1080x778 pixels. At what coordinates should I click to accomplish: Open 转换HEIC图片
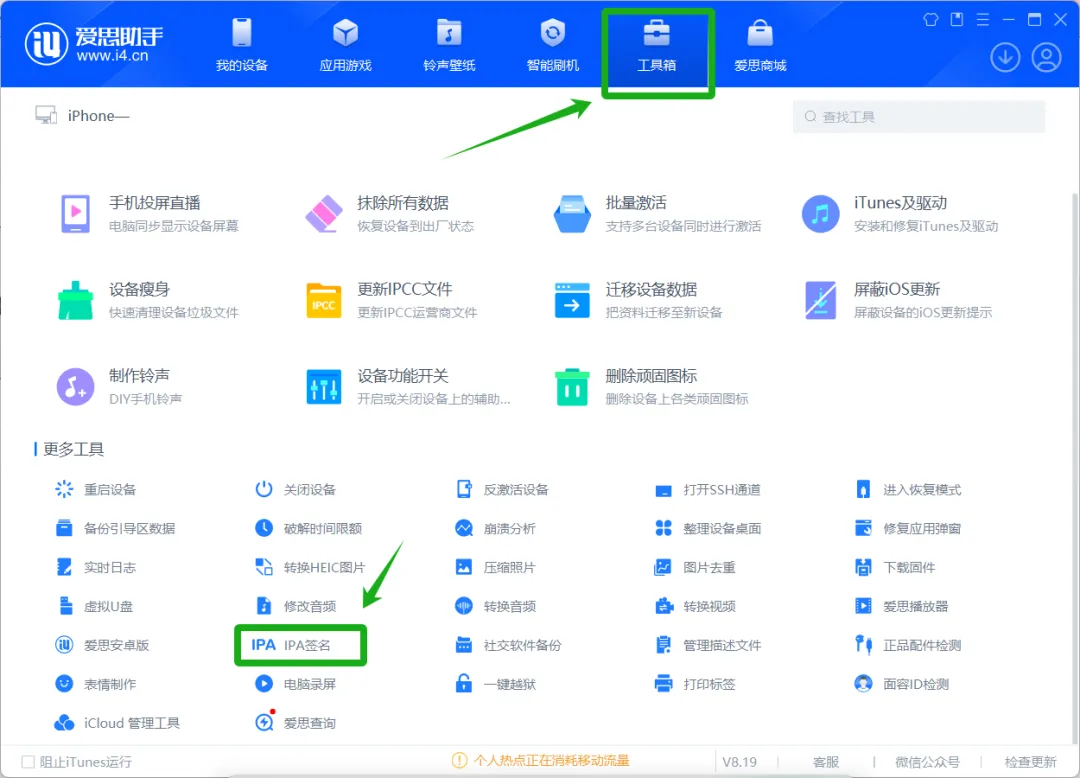tap(310, 567)
